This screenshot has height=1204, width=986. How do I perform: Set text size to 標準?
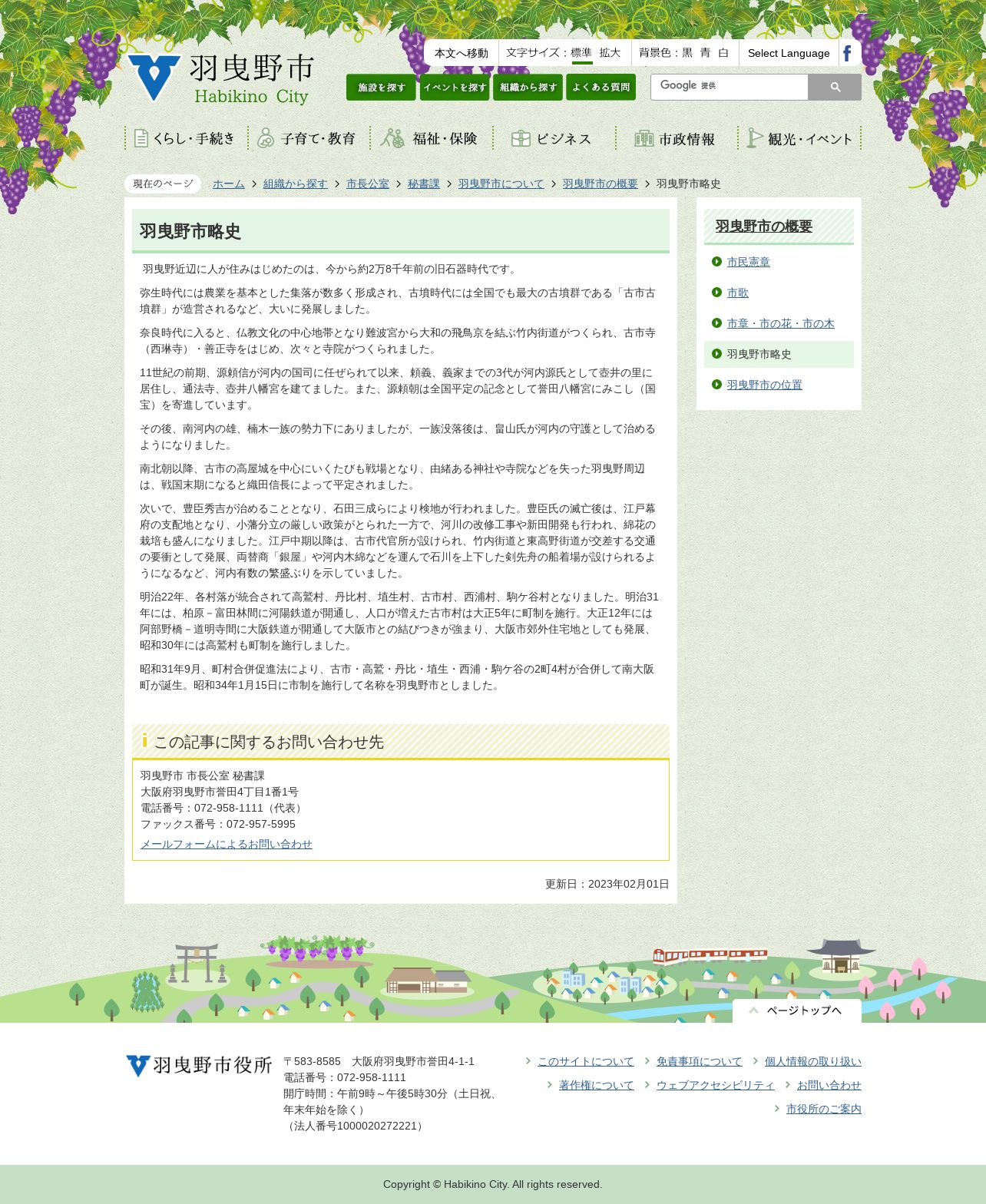(x=581, y=53)
